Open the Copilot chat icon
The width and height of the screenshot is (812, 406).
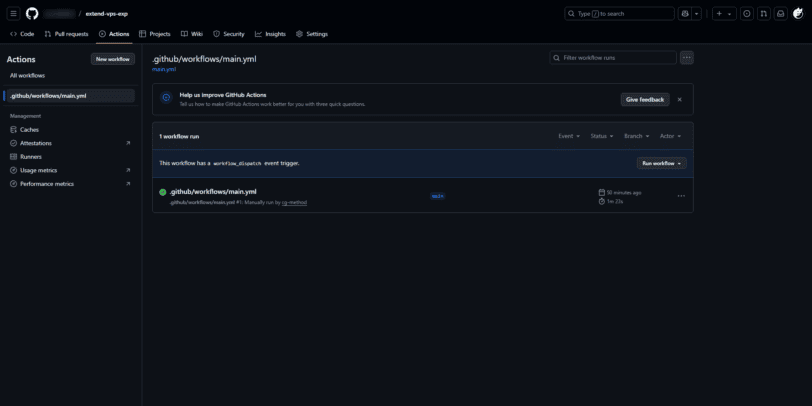click(686, 14)
